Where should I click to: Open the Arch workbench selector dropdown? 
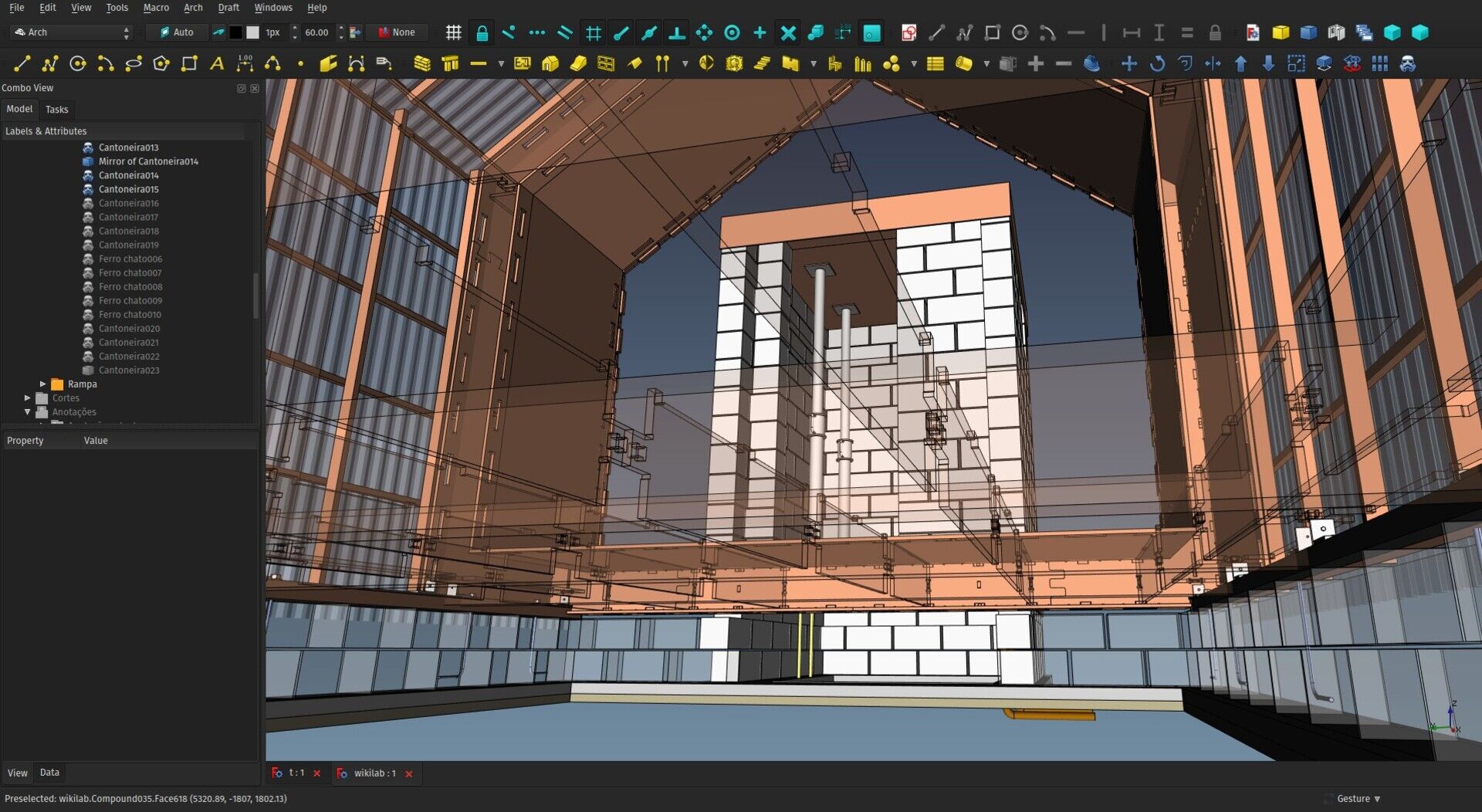(x=73, y=32)
